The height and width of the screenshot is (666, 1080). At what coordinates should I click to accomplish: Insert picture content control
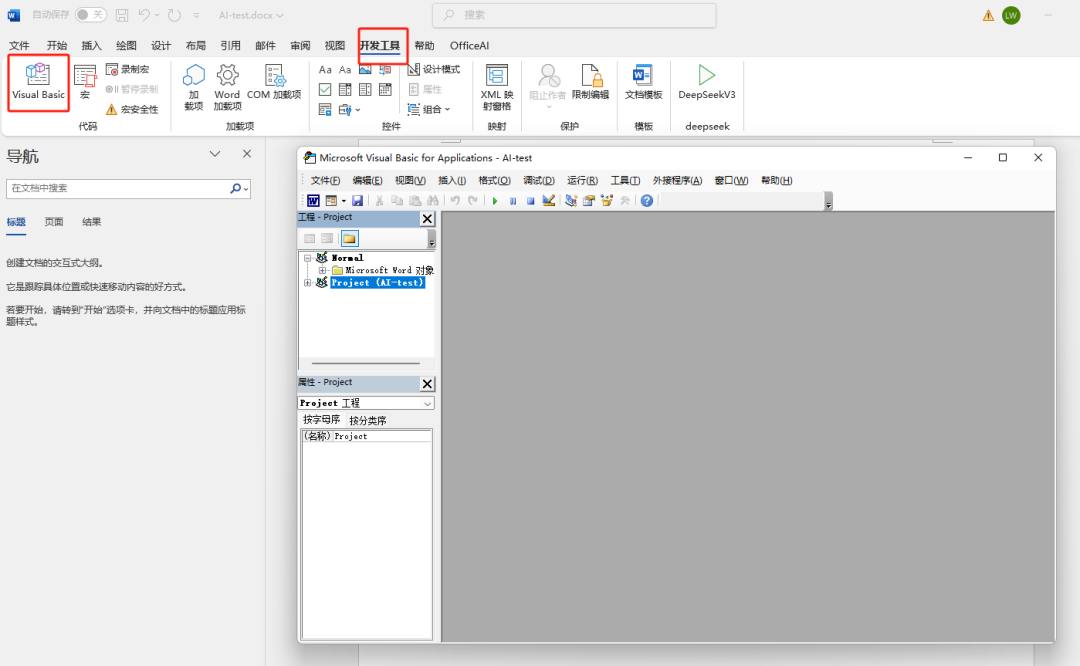coord(365,70)
